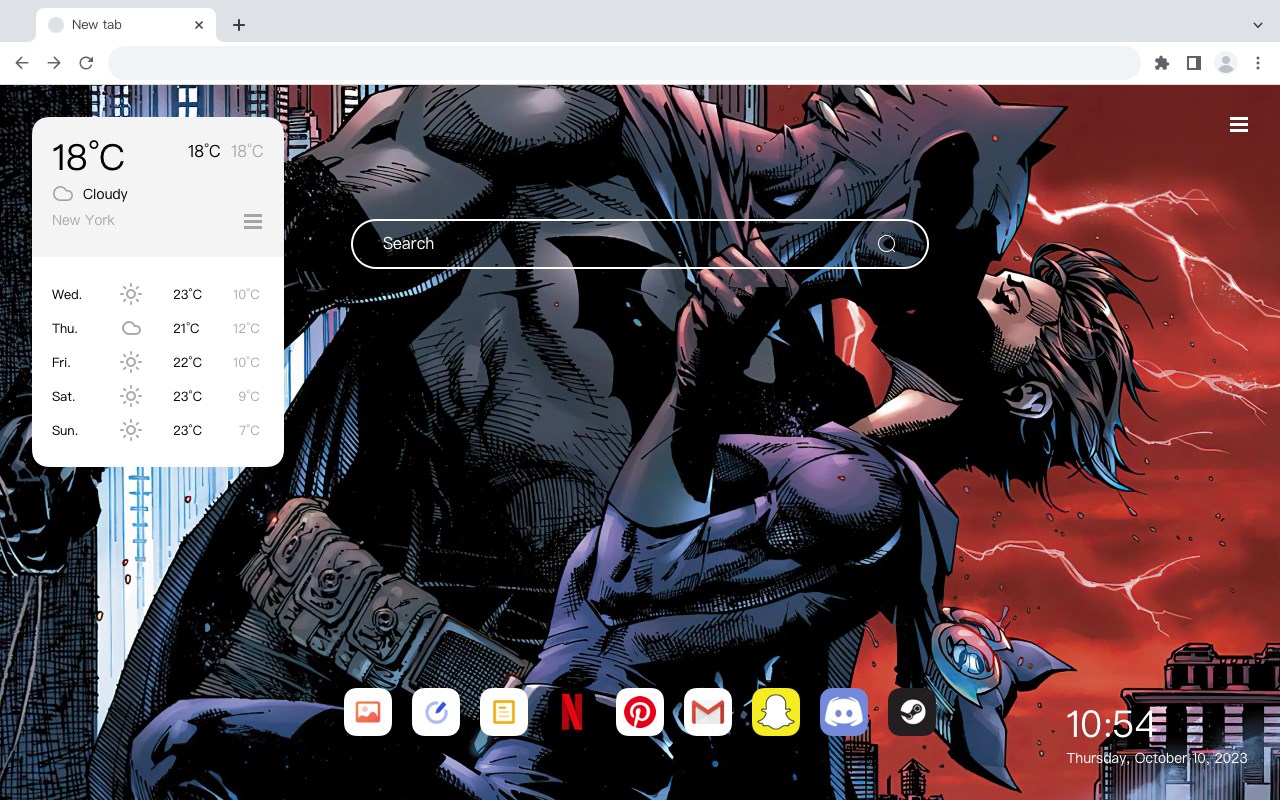
Task: Click the cloud icon beside Cloudy
Action: [63, 194]
